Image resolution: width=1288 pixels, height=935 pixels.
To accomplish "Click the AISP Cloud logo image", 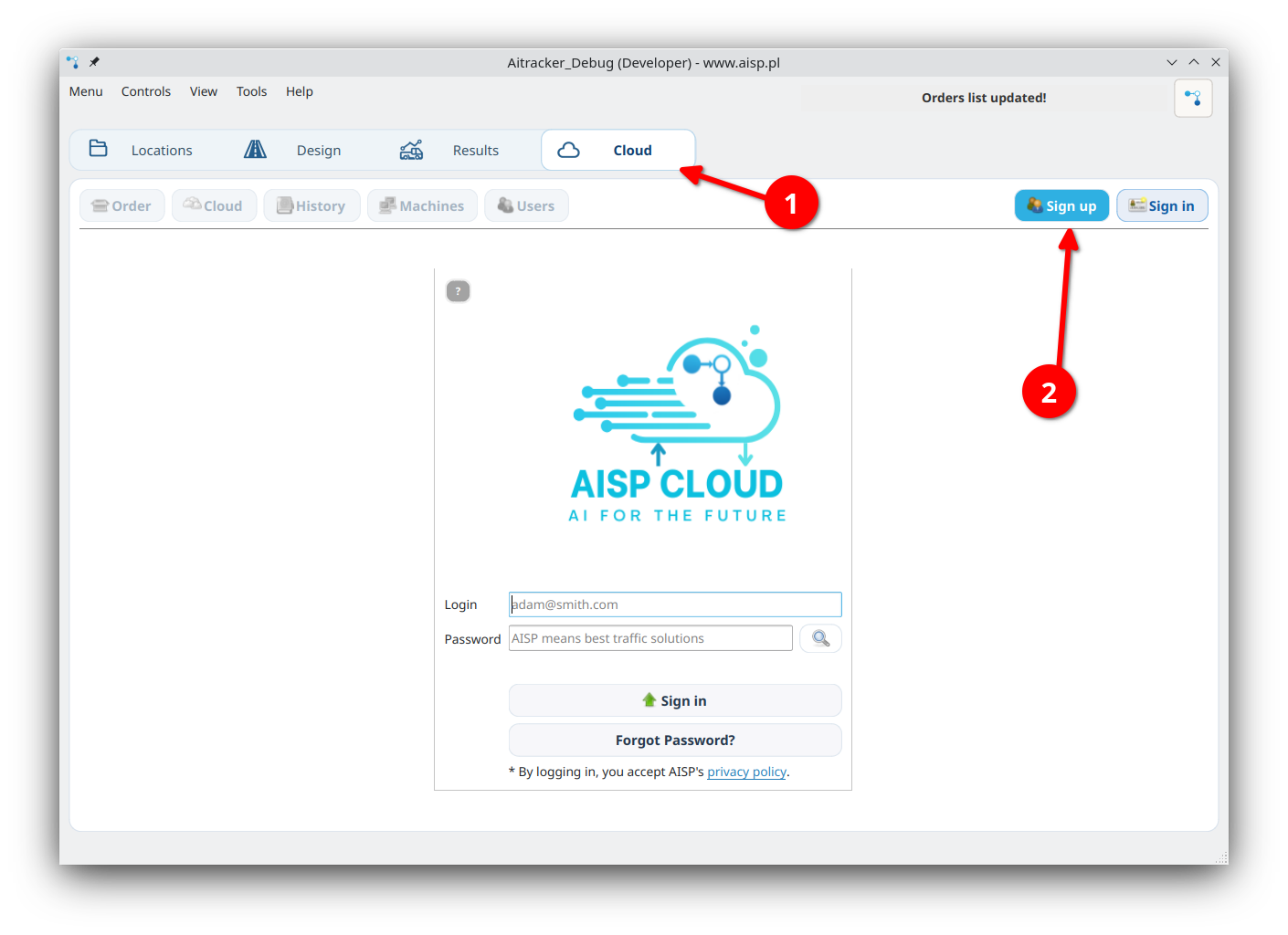I will 677,425.
